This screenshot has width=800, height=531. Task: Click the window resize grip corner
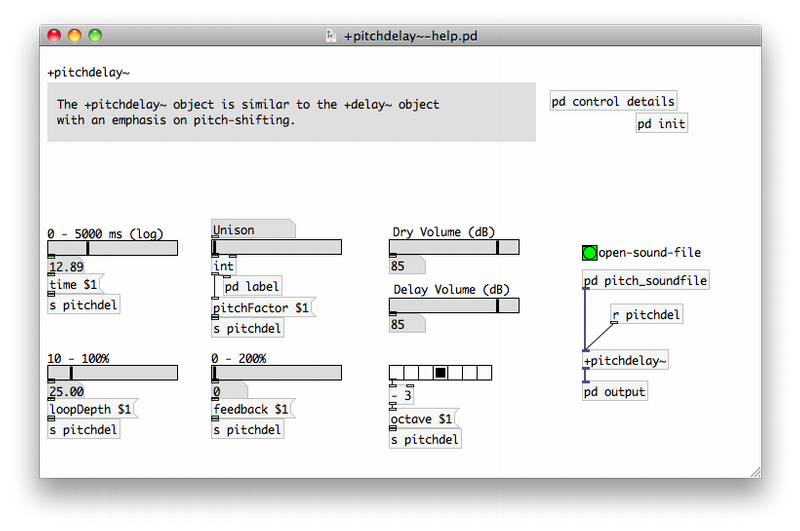755,472
